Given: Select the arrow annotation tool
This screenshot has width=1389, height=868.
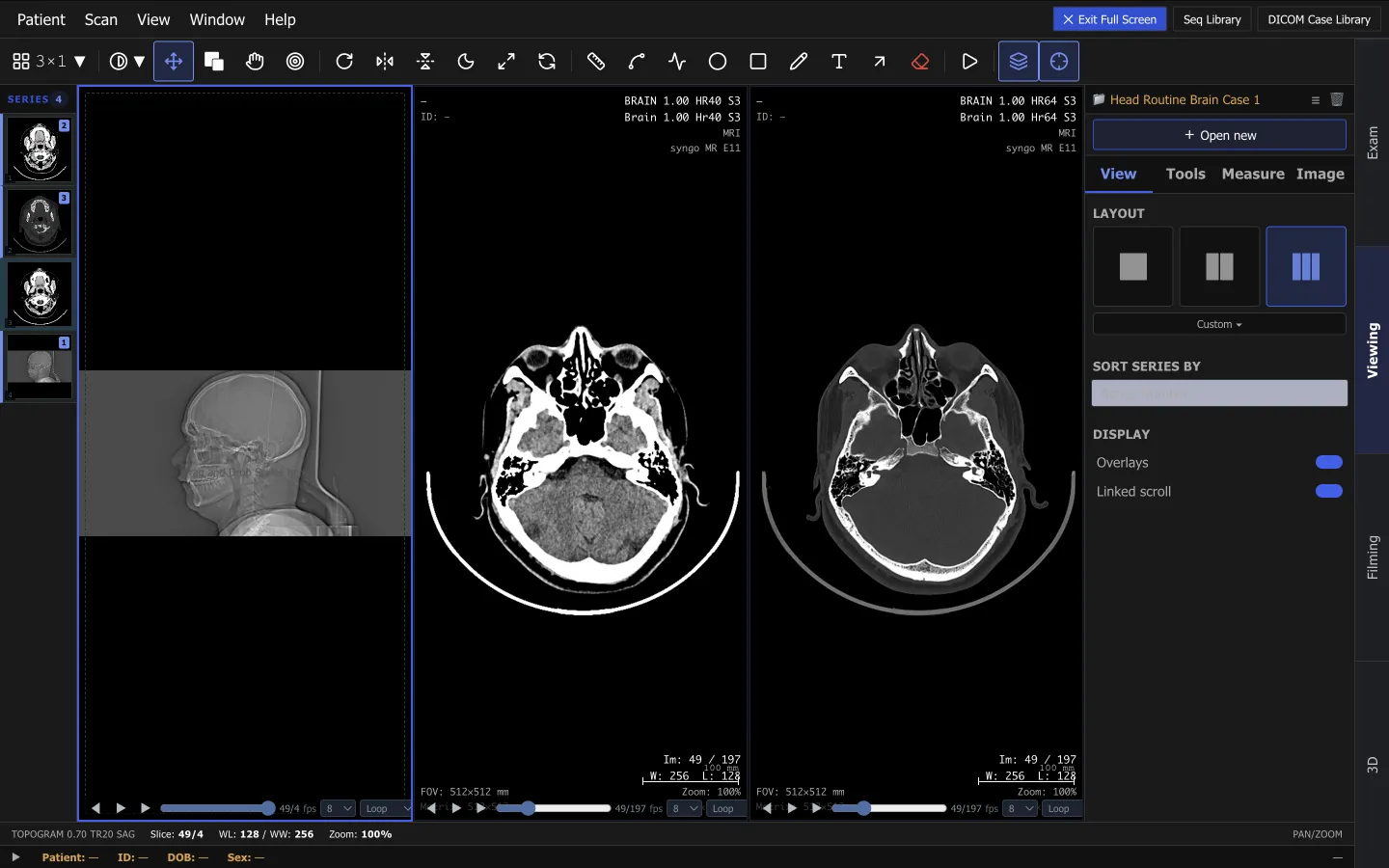Looking at the screenshot, I should 880,62.
